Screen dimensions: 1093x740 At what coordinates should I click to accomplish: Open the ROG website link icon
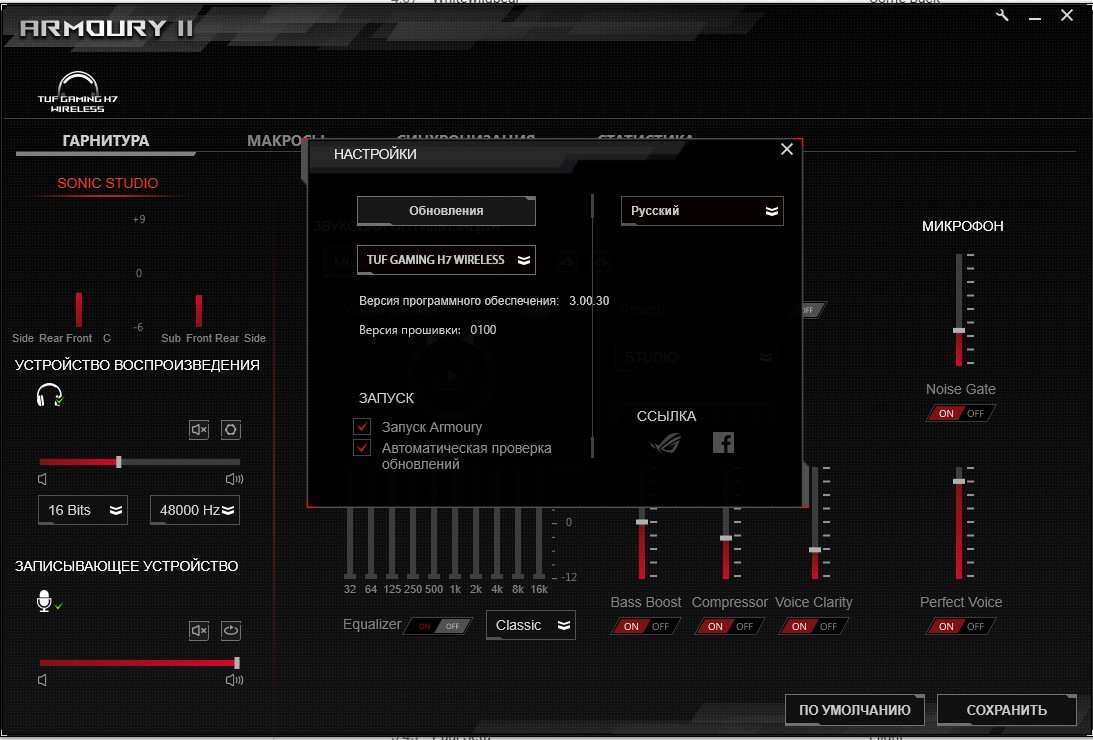tap(666, 443)
